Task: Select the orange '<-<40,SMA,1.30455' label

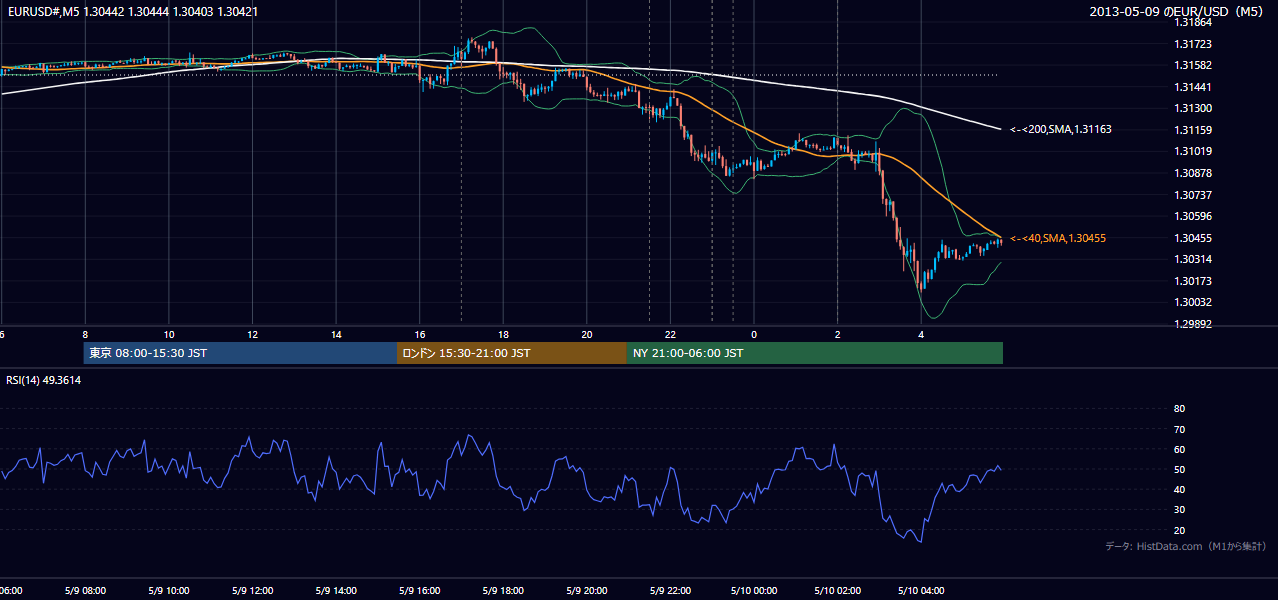Action: point(1058,238)
